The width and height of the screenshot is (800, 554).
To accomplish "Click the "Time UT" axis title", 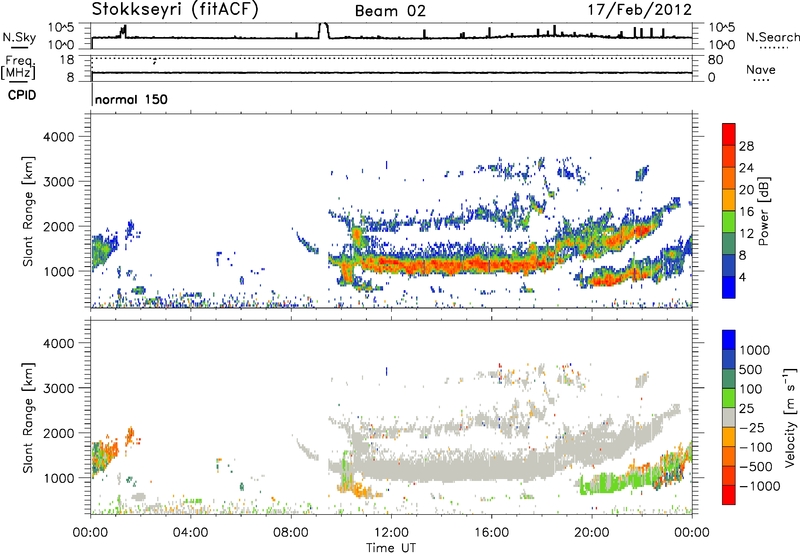I will pyautogui.click(x=391, y=548).
